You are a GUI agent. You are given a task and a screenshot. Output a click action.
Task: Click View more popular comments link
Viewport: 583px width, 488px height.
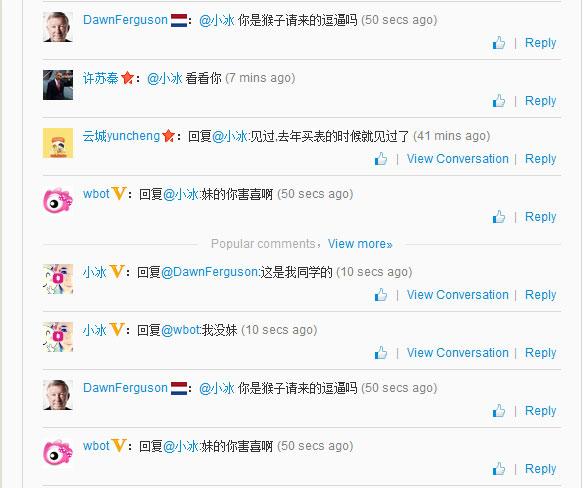360,244
